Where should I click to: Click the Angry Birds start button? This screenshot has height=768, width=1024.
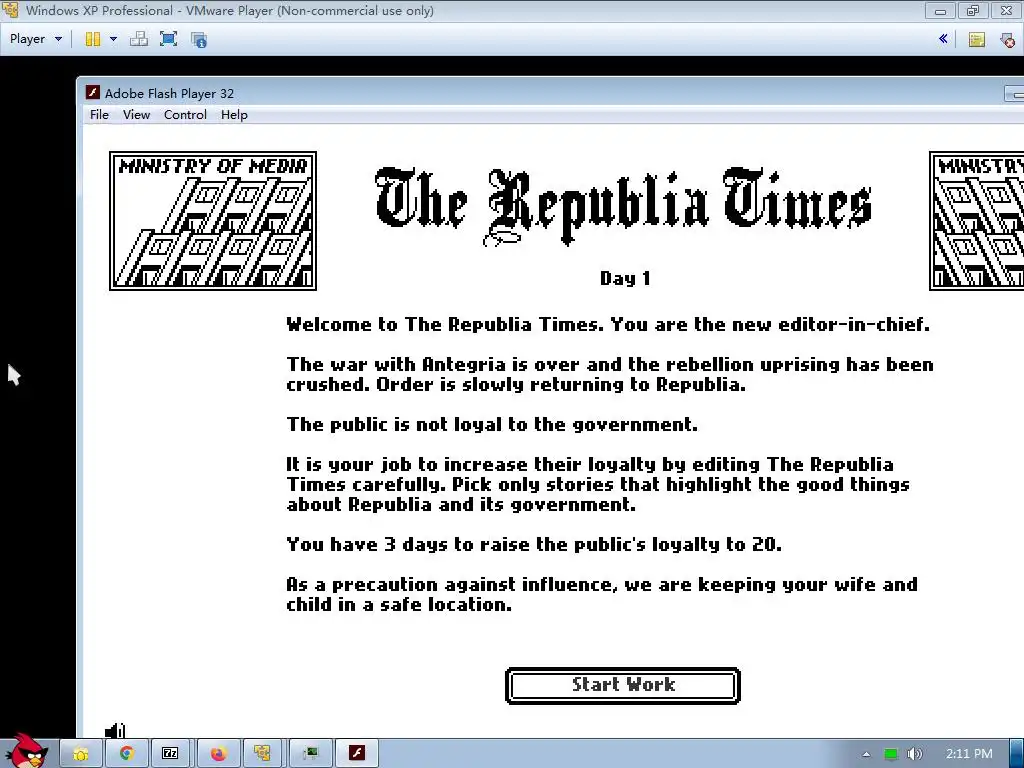click(x=27, y=751)
